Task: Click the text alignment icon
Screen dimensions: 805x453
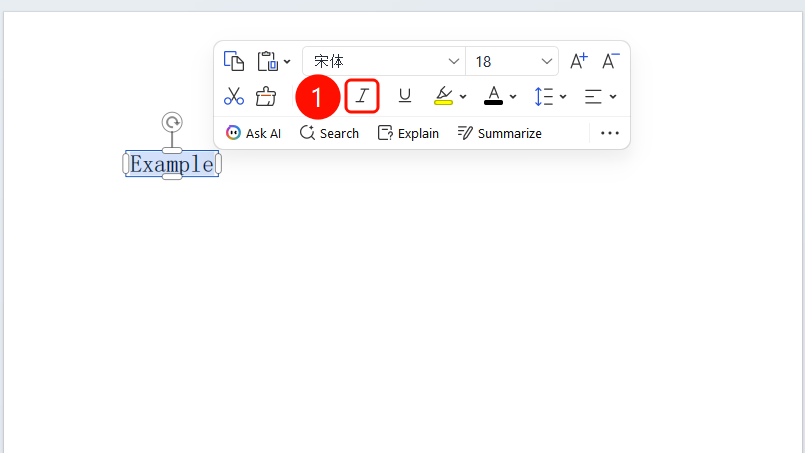Action: pyautogui.click(x=593, y=96)
